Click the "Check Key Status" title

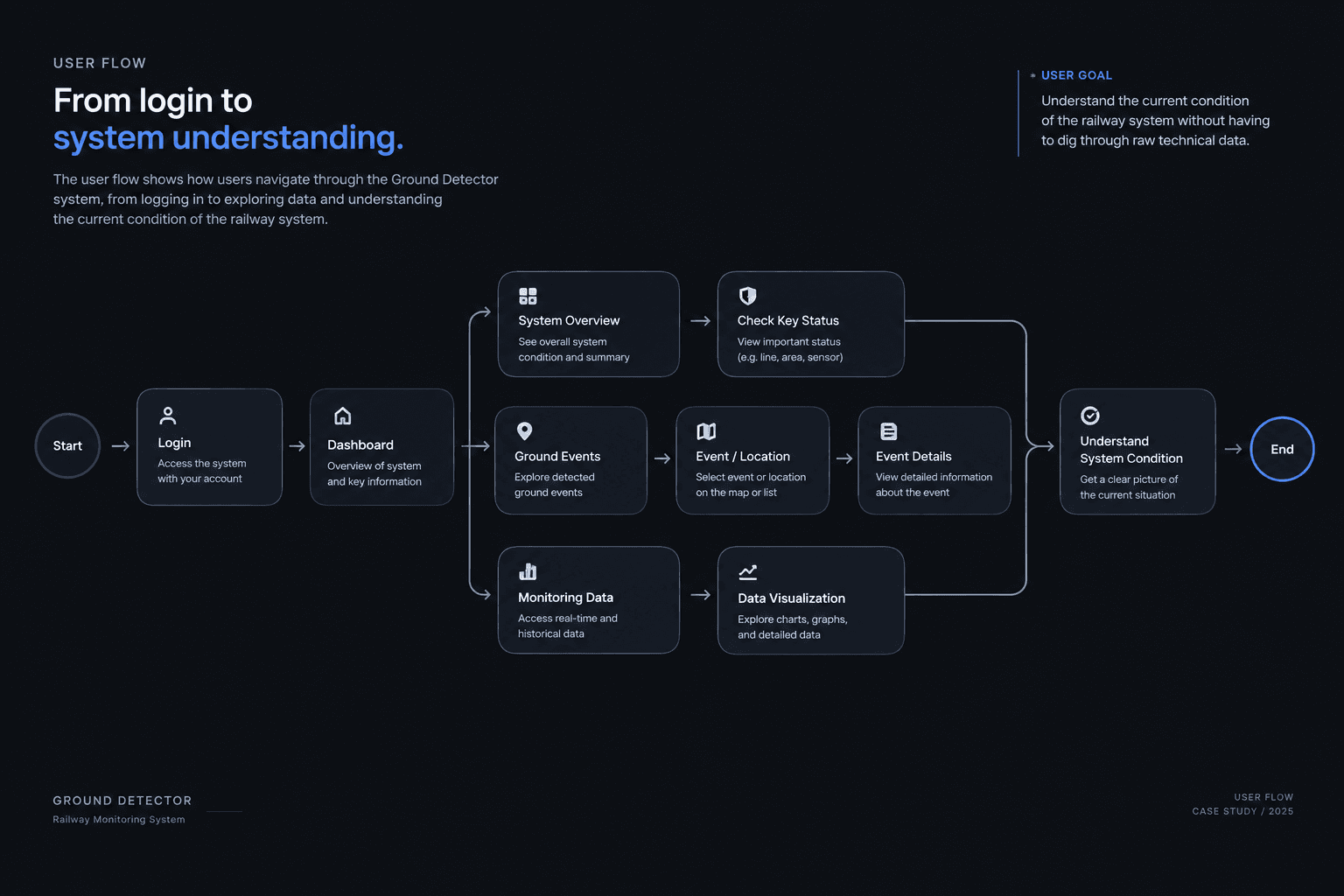[788, 320]
